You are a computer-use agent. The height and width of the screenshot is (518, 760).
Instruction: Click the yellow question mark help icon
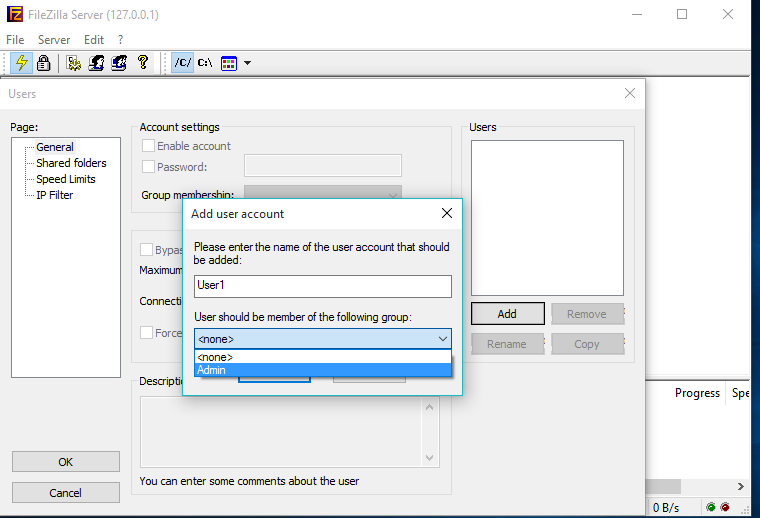point(143,62)
